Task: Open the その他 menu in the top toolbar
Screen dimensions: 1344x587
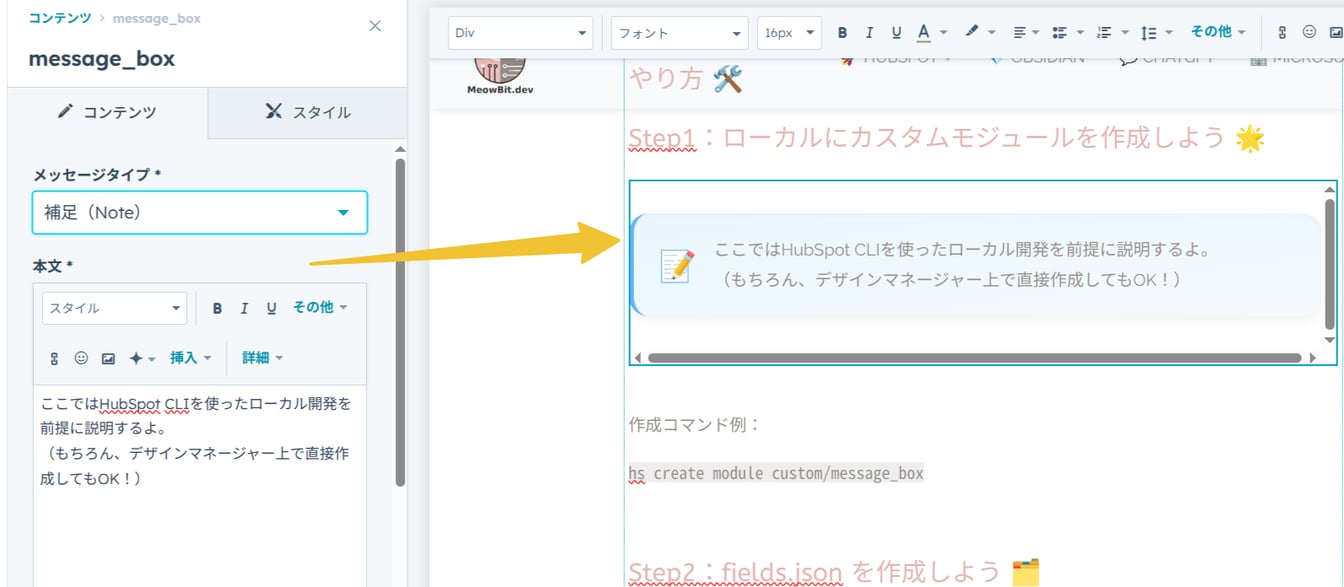Action: [1218, 31]
